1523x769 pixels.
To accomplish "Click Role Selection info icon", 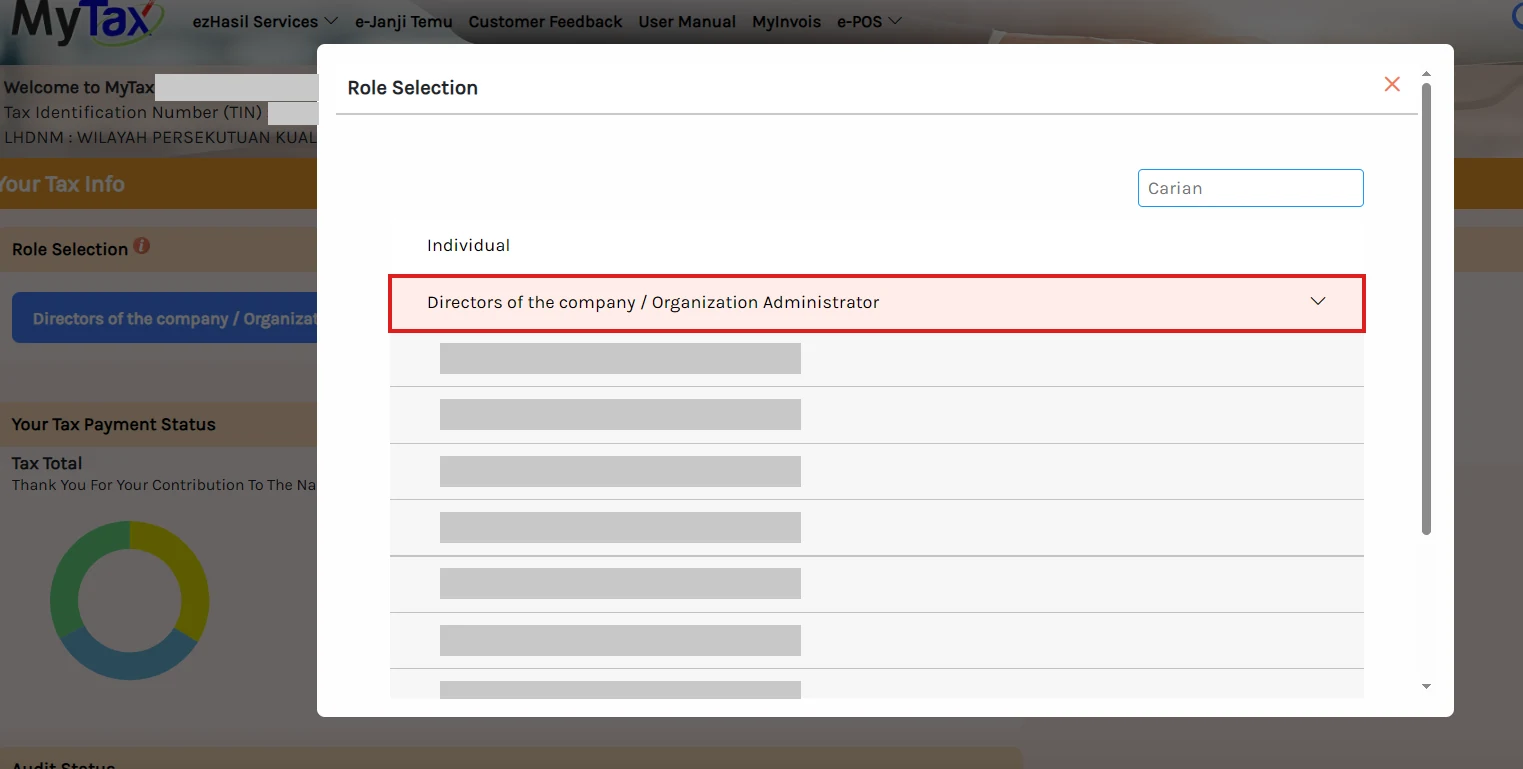I will click(142, 245).
